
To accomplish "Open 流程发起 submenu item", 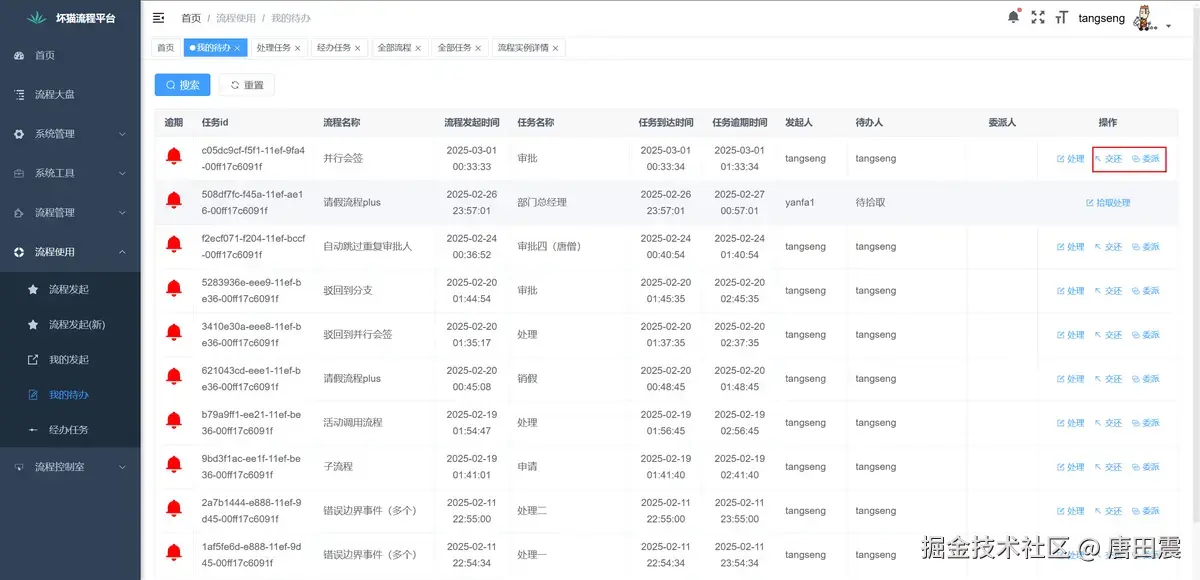I will point(70,289).
